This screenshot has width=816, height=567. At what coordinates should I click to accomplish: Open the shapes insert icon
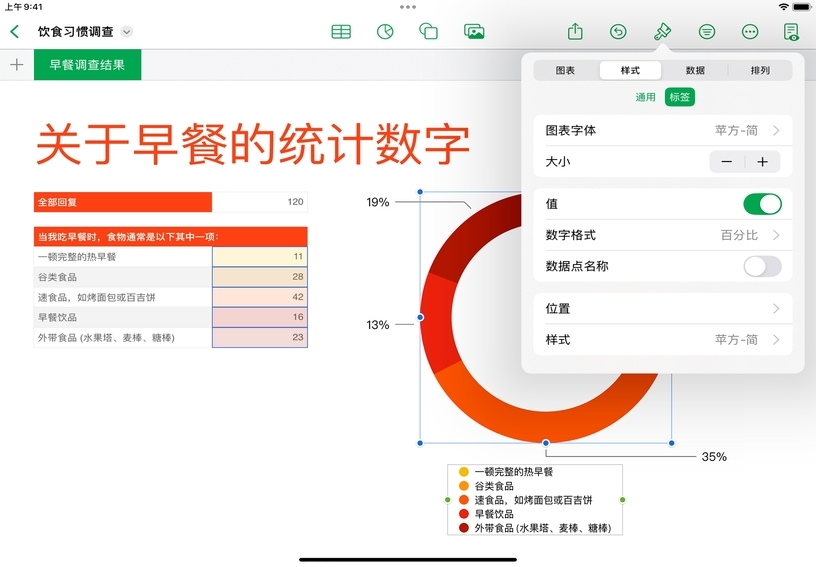[x=428, y=31]
